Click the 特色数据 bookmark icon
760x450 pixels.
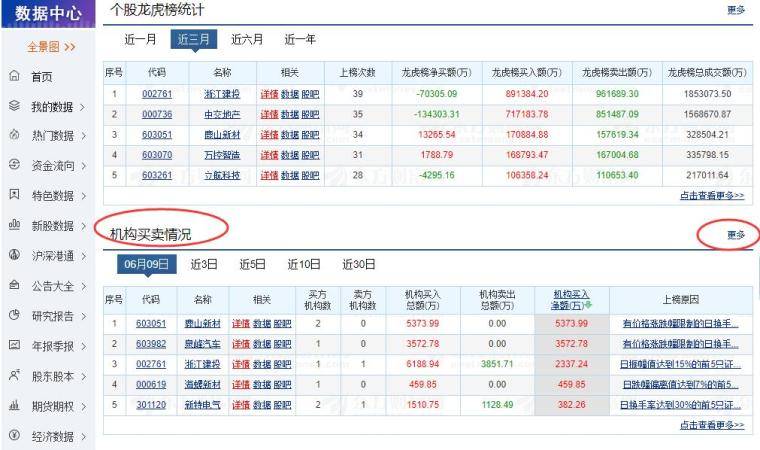click(x=15, y=194)
